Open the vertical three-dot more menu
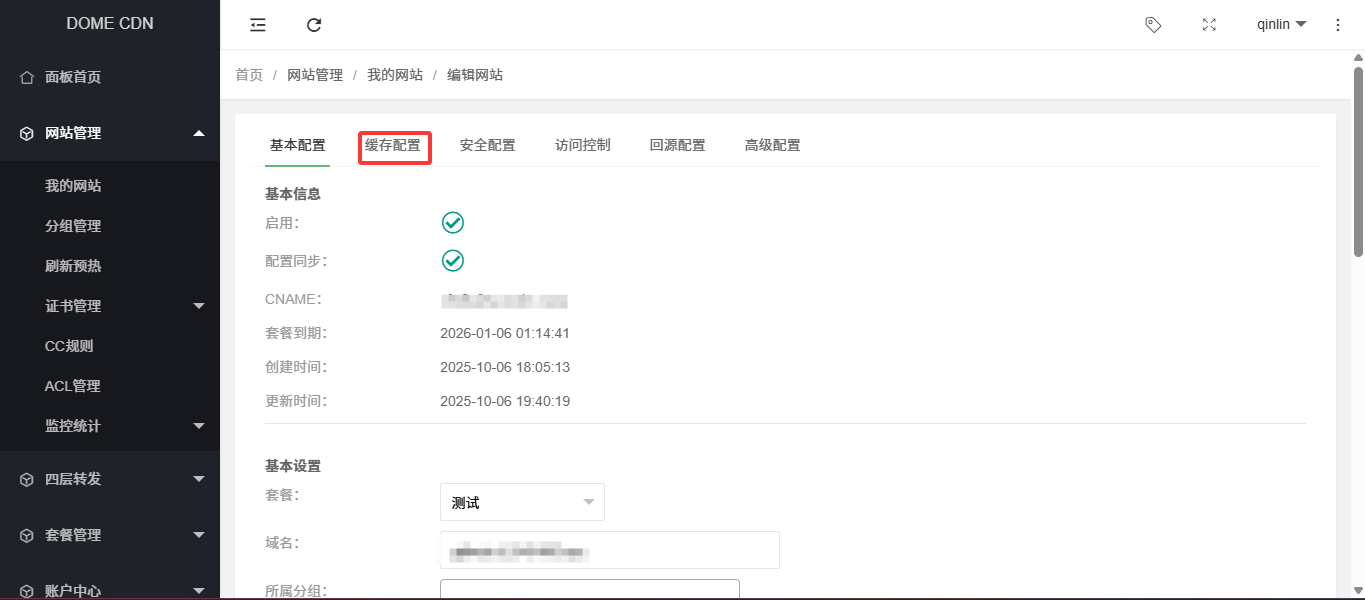 tap(1338, 25)
